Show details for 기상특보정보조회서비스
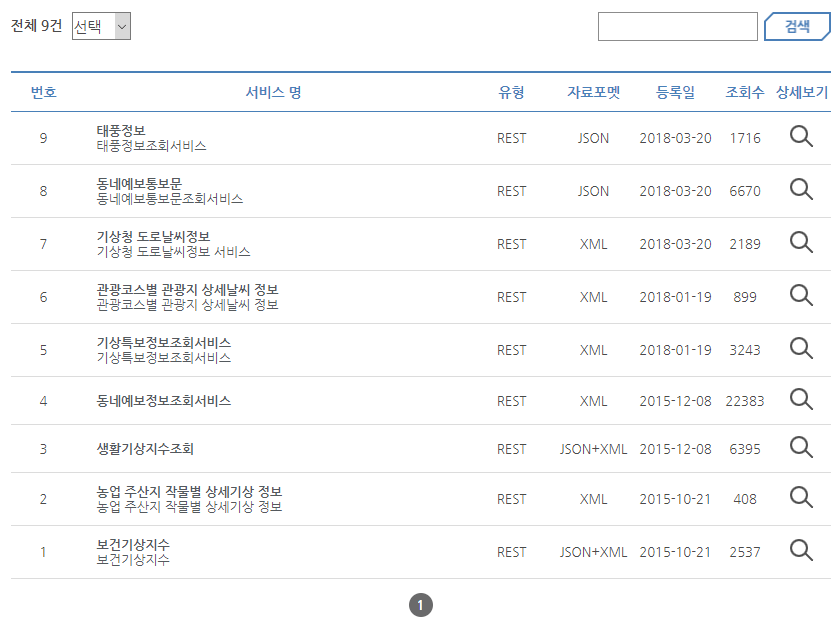The image size is (838, 623). (x=801, y=348)
